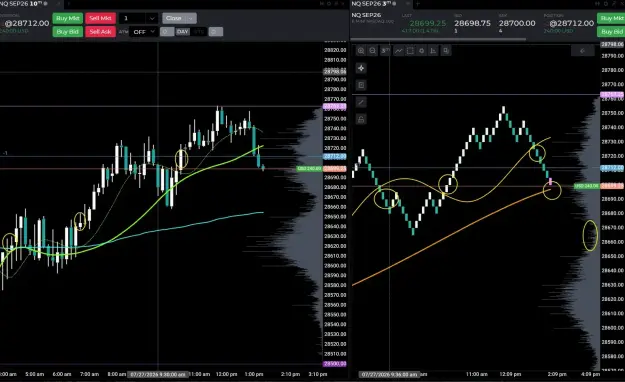Click the horizontal scrollbar under quote panel
625x382 pixels.
(x=438, y=39)
